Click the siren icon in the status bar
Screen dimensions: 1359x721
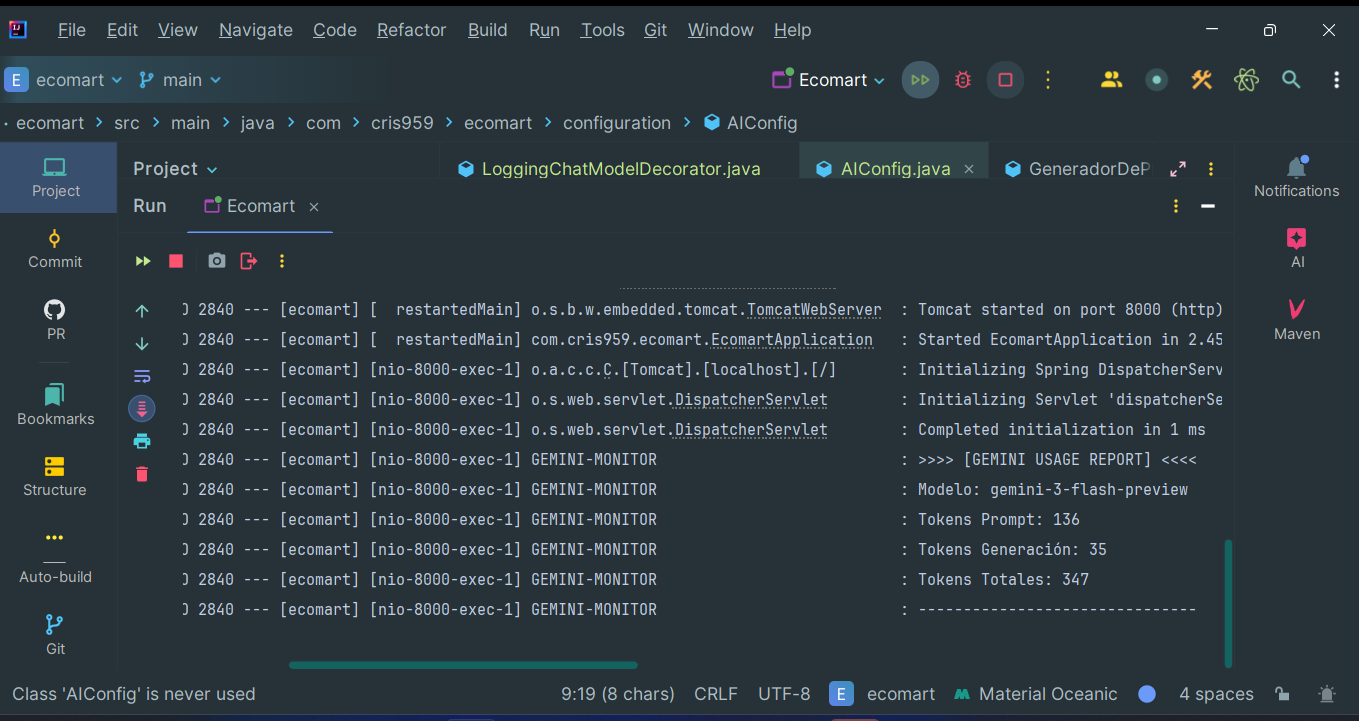click(x=1327, y=694)
